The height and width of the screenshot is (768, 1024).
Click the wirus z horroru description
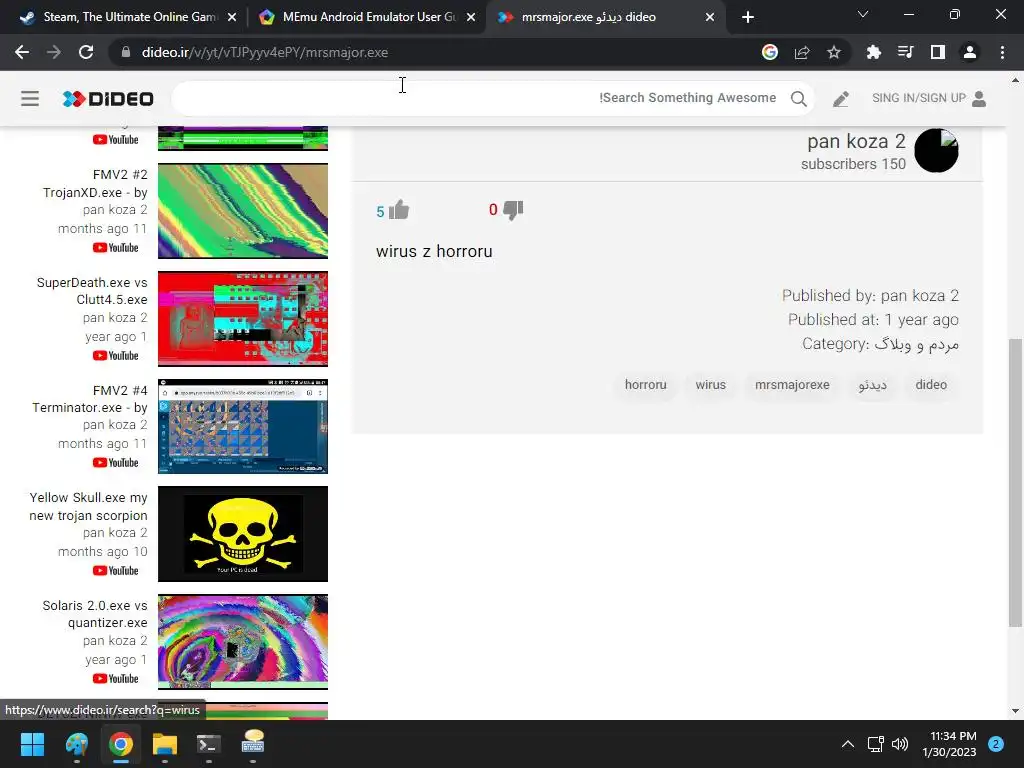coord(434,251)
